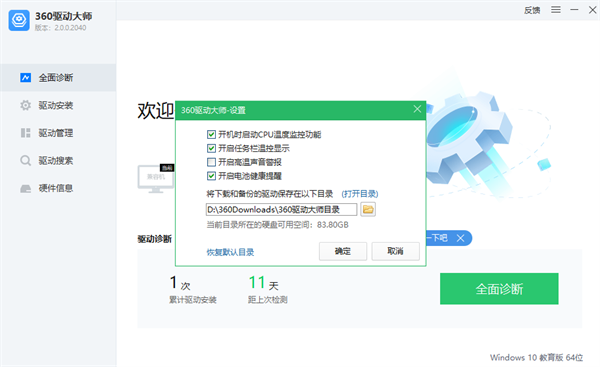Open the hamburger main menu icon
Image resolution: width=600 pixels, height=367 pixels.
(x=556, y=10)
